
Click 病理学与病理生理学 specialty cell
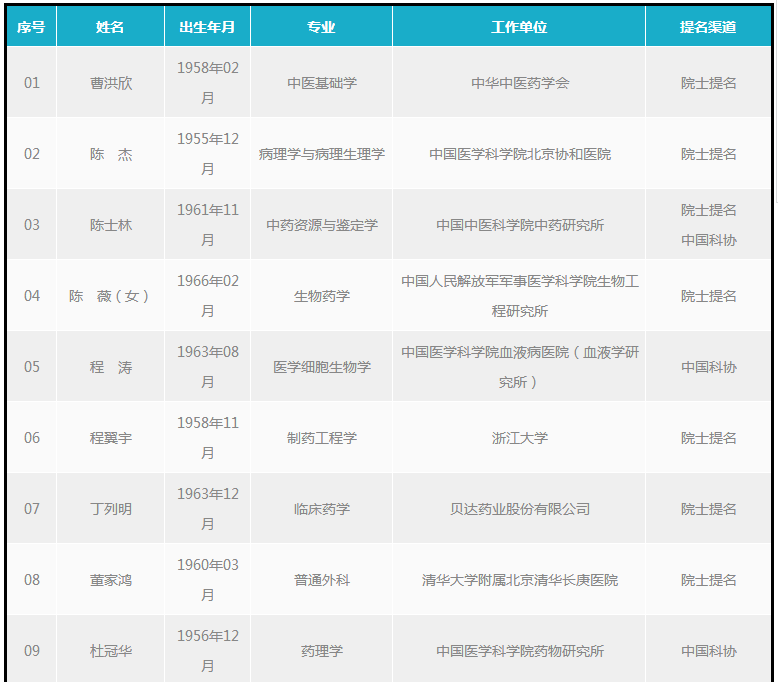click(x=321, y=154)
